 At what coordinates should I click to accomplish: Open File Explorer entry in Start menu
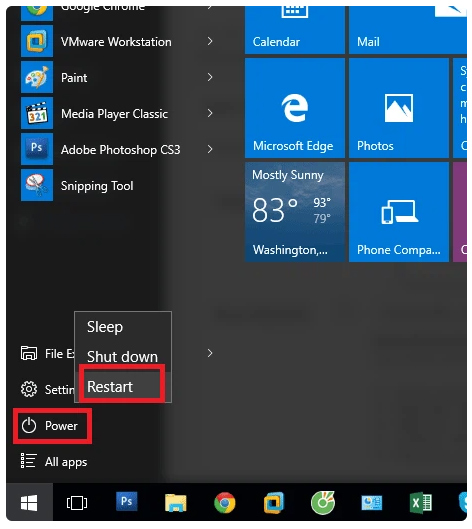(x=47, y=353)
